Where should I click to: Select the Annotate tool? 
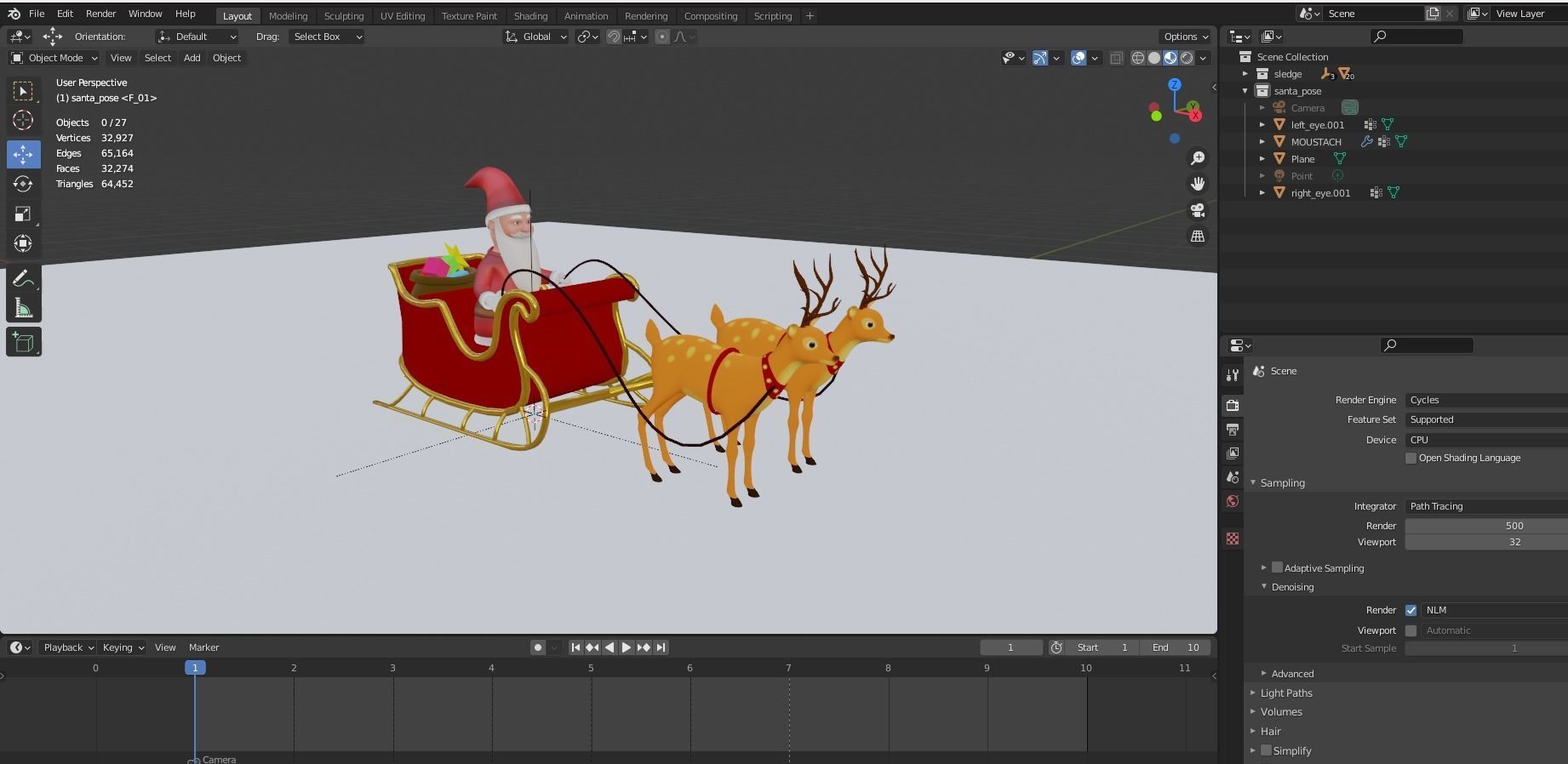point(24,278)
